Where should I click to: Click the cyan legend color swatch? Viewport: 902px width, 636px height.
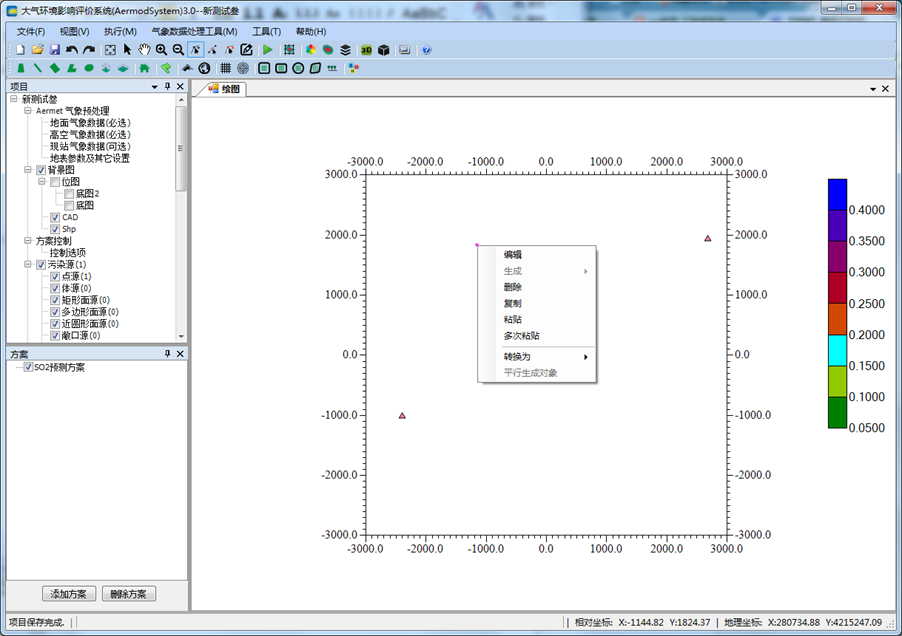pos(837,350)
